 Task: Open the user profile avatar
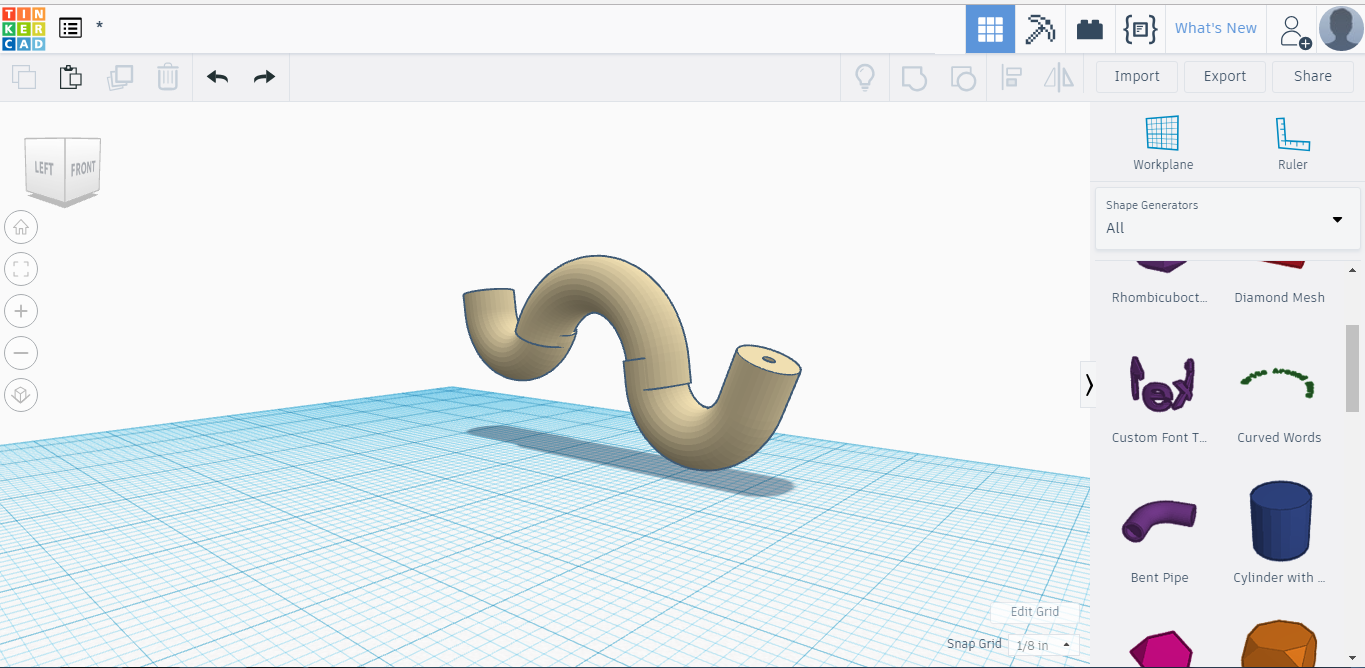(1341, 29)
